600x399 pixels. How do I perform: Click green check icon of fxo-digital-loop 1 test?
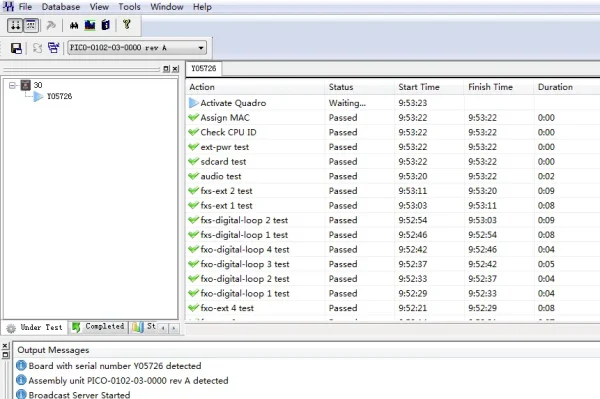pyautogui.click(x=194, y=293)
